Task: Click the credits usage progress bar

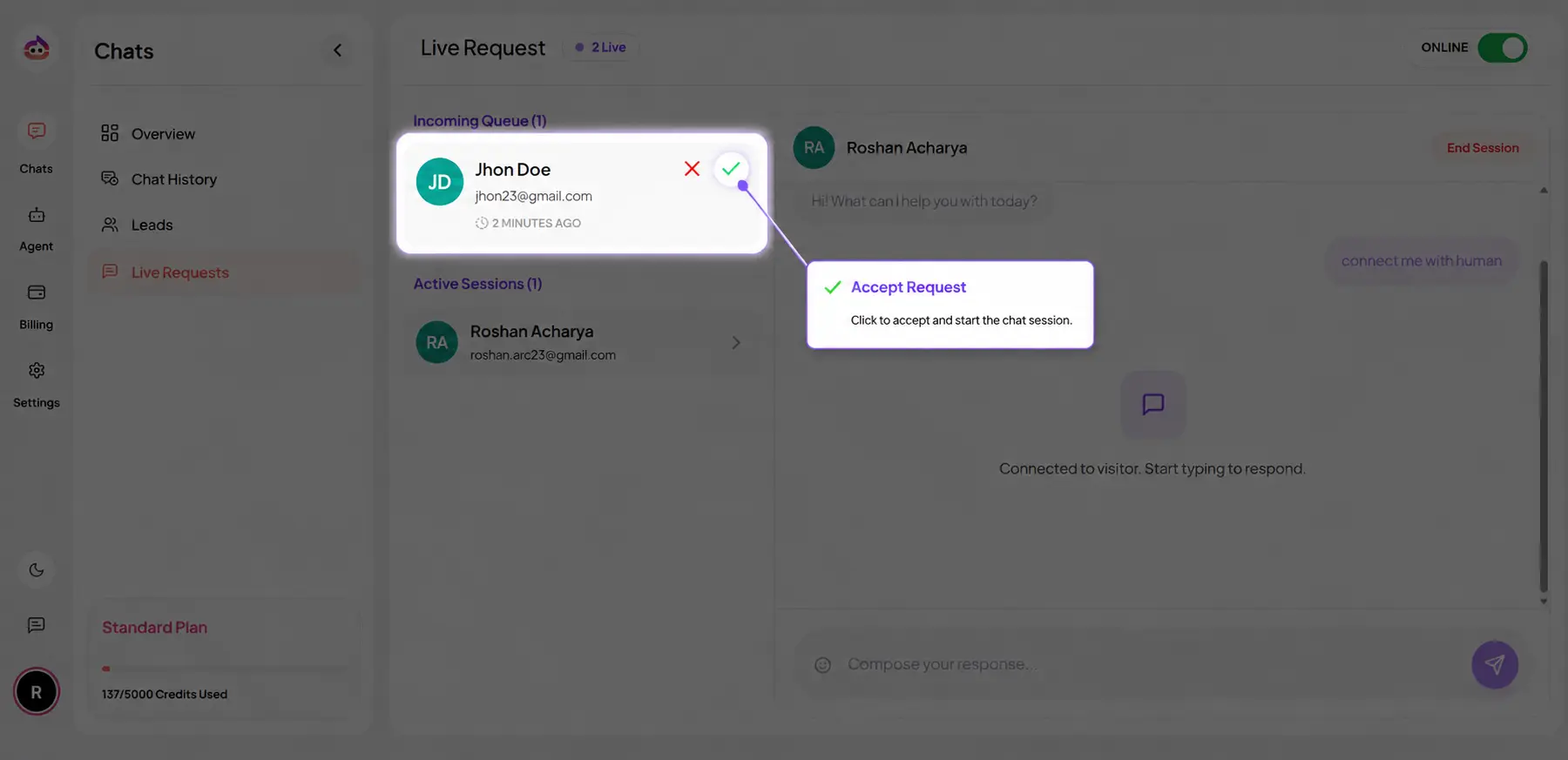Action: (x=225, y=669)
